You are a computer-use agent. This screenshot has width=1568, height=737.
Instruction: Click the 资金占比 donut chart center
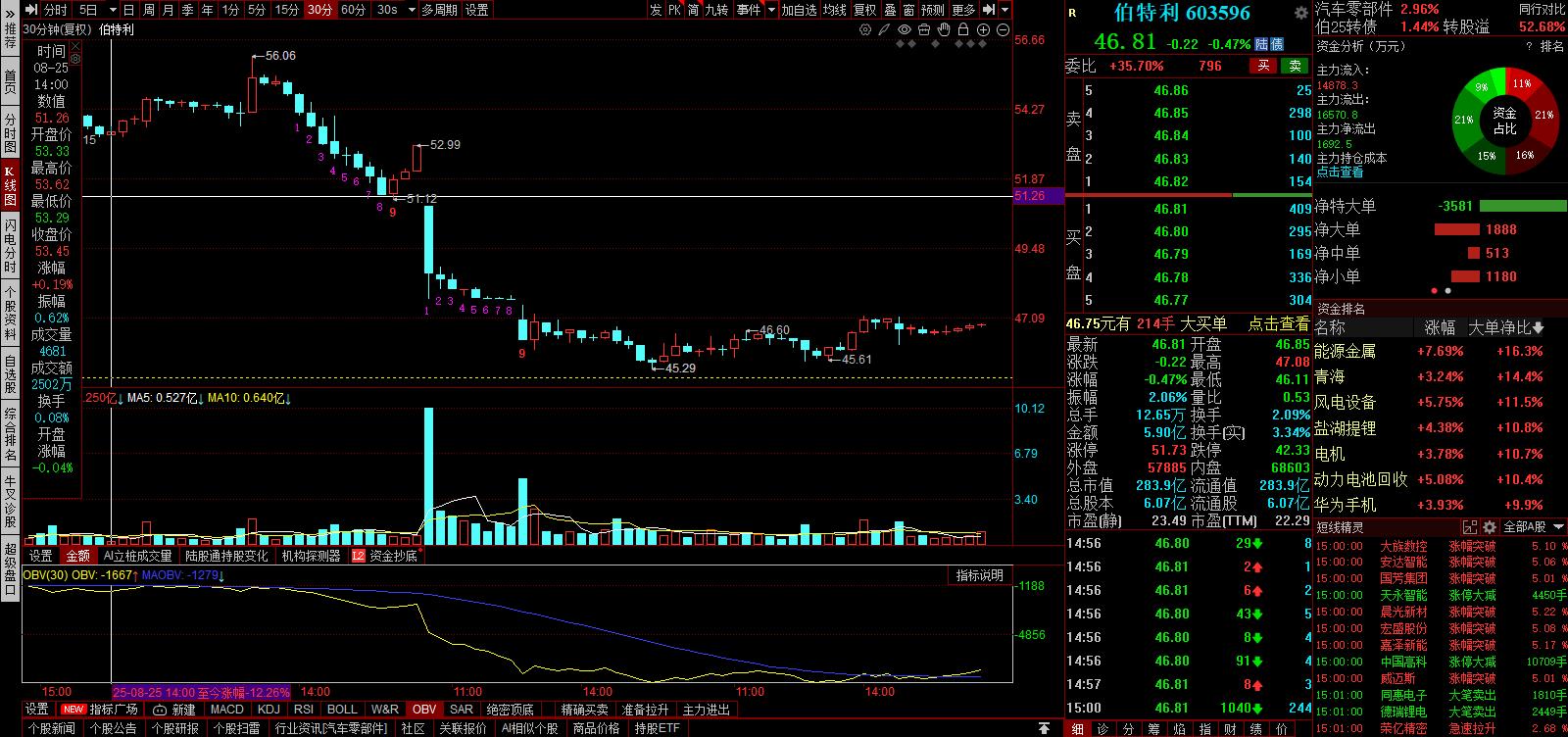pos(1505,122)
